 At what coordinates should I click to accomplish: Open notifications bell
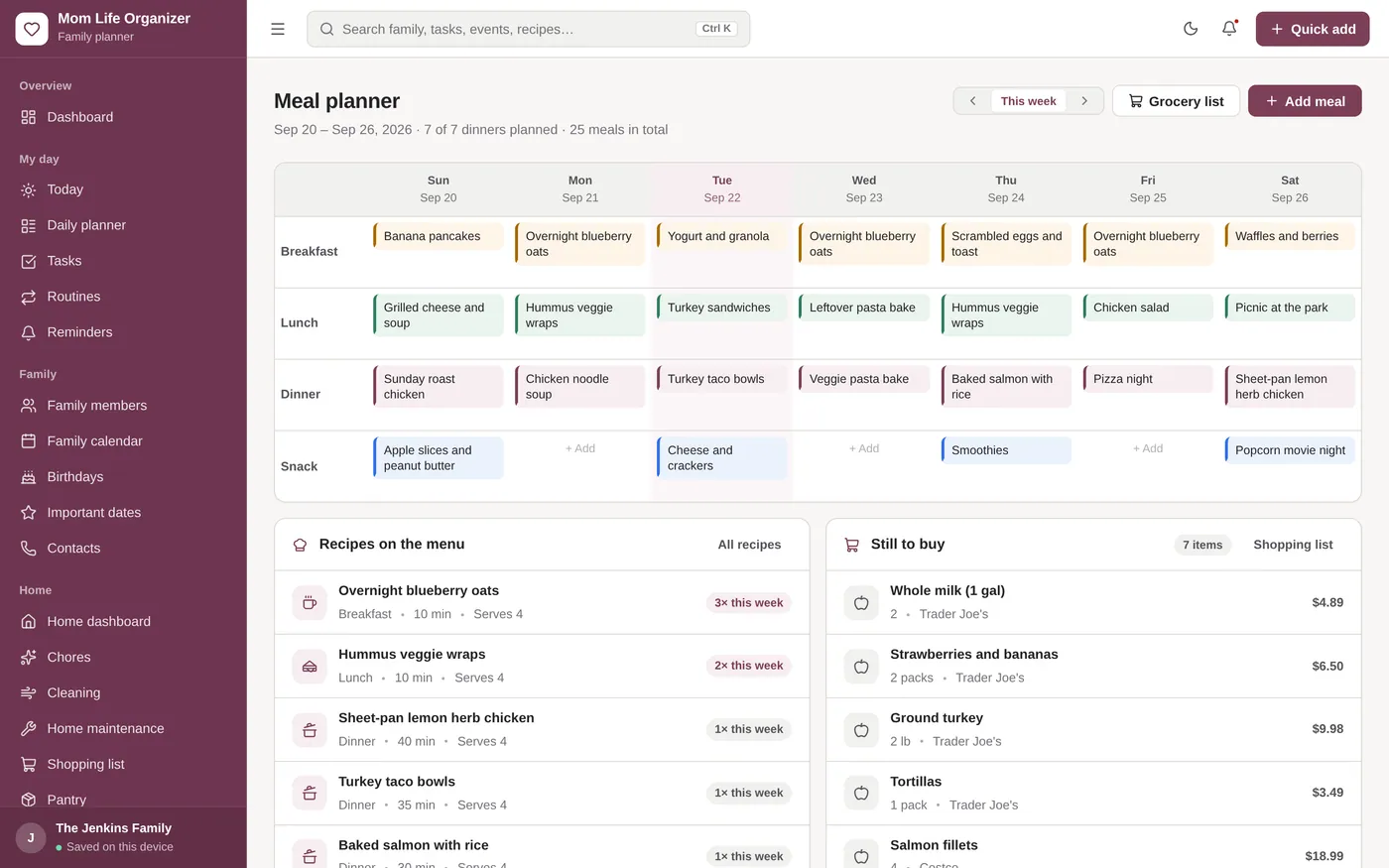pos(1229,29)
